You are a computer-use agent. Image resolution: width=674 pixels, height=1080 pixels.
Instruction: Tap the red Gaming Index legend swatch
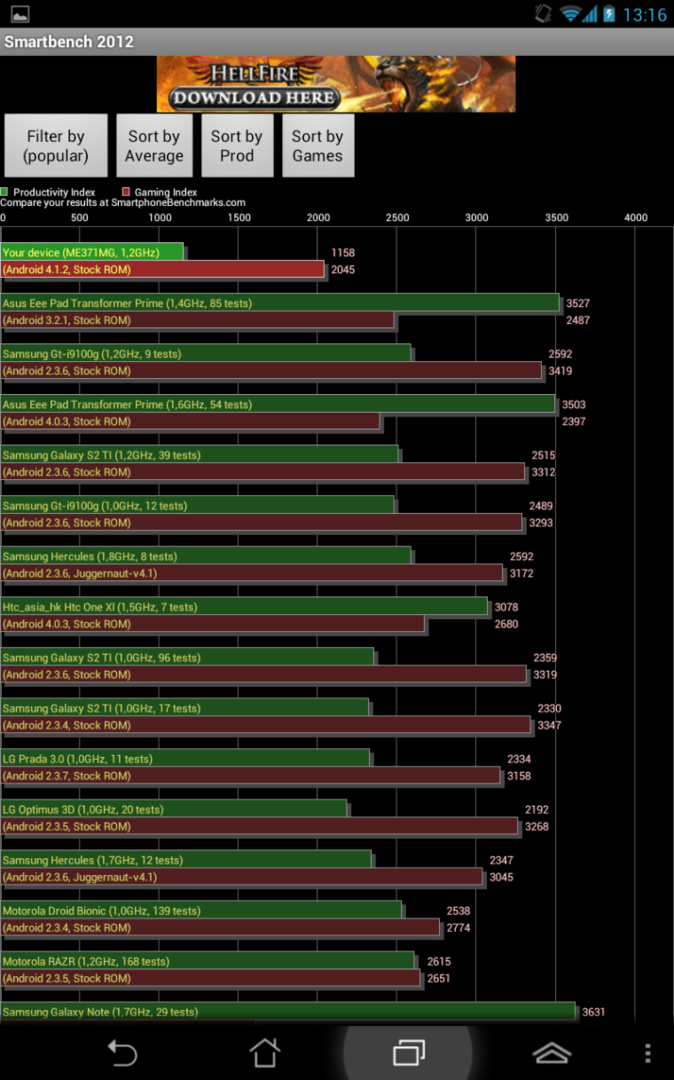point(126,192)
